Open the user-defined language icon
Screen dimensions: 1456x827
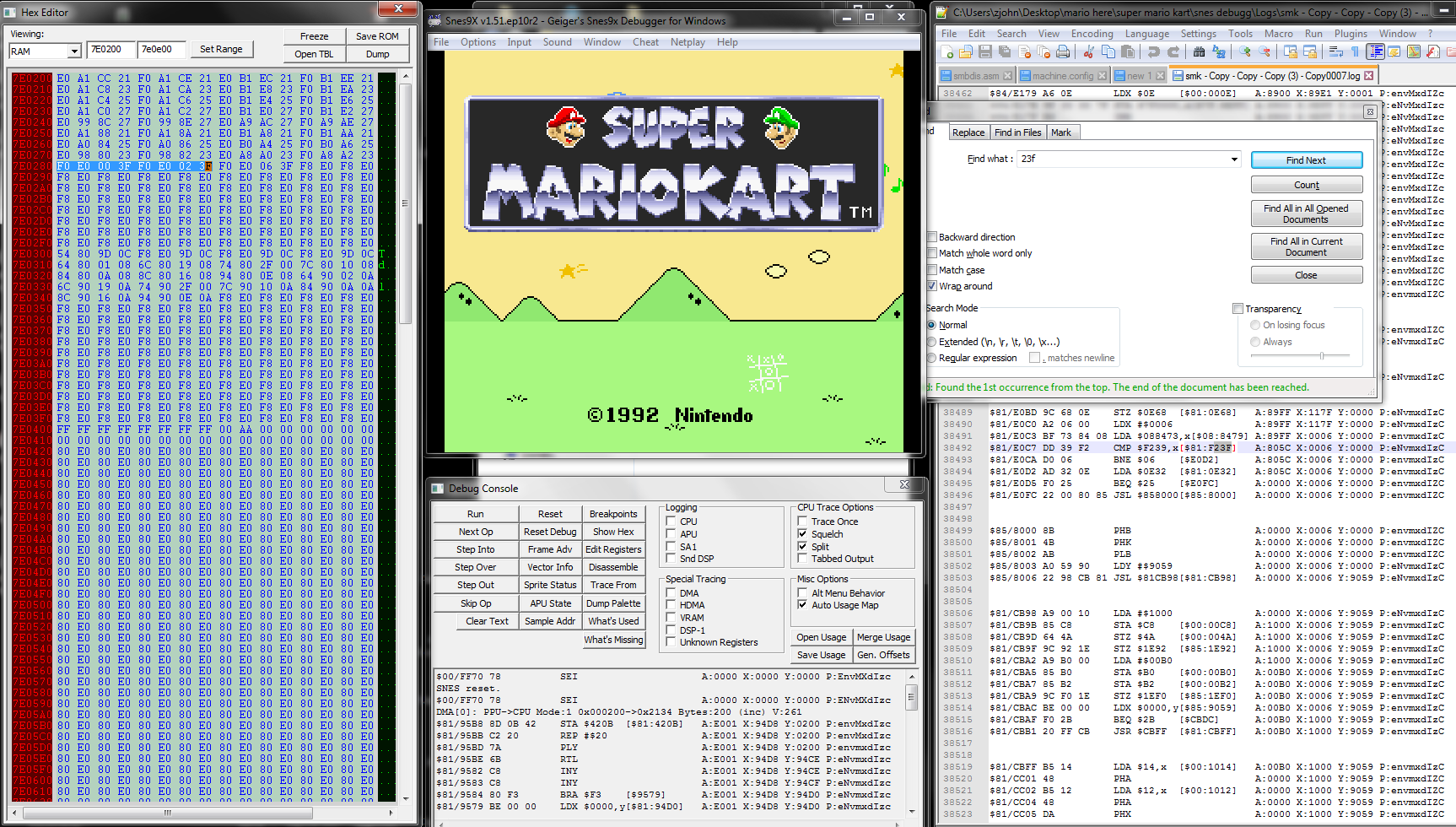coord(1394,51)
